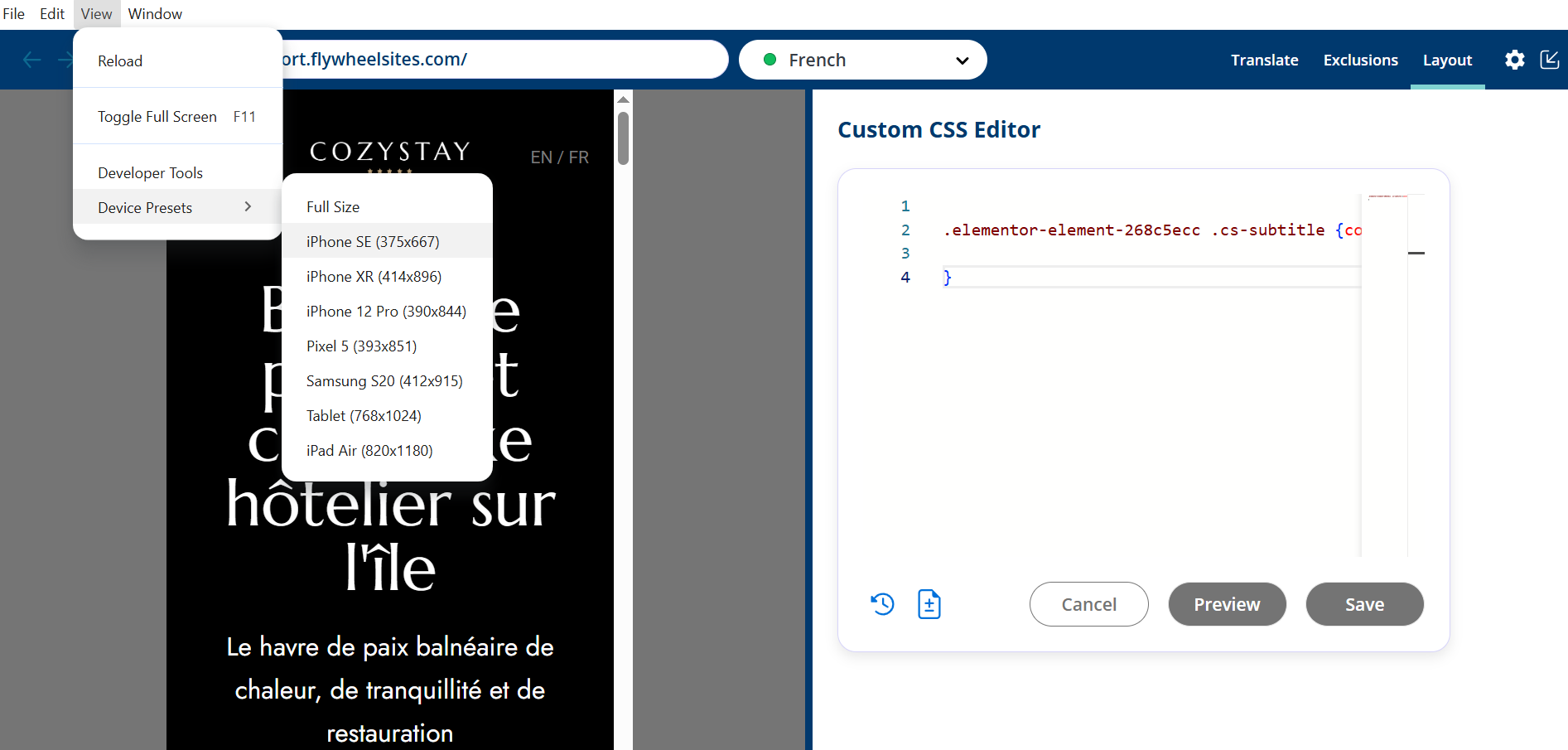Image resolution: width=1568 pixels, height=750 pixels.
Task: Click the browser back arrow
Action: click(x=31, y=60)
